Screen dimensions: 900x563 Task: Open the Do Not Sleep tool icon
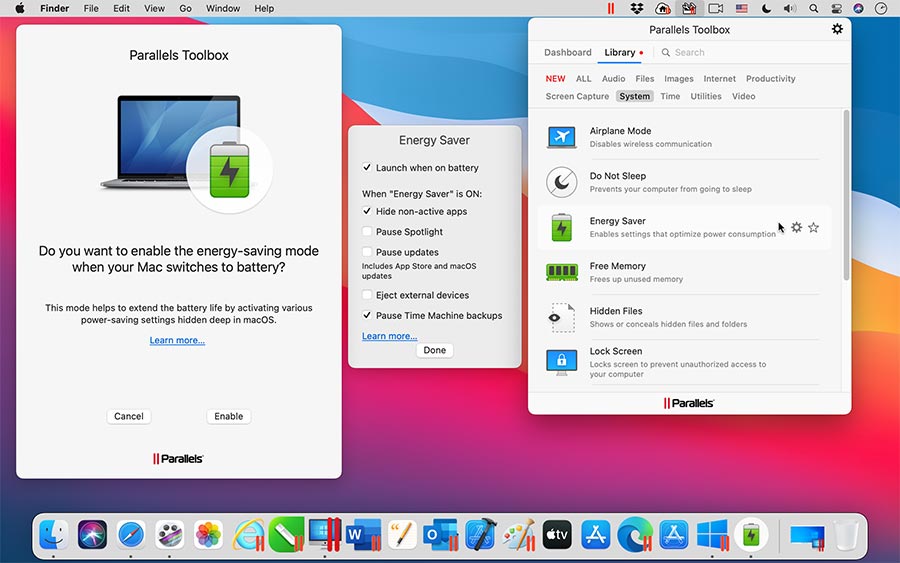pos(562,182)
